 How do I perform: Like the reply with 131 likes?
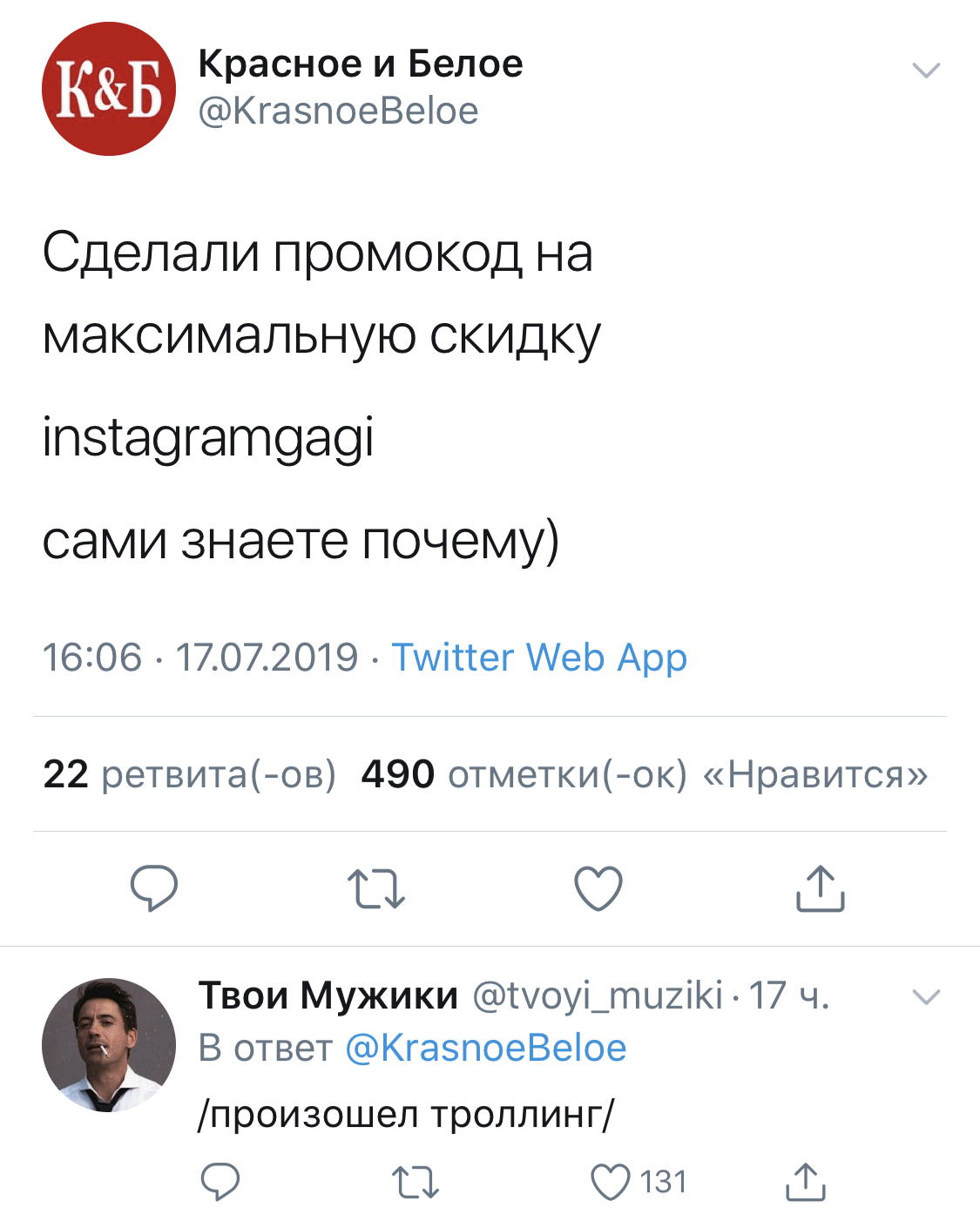[x=611, y=1183]
